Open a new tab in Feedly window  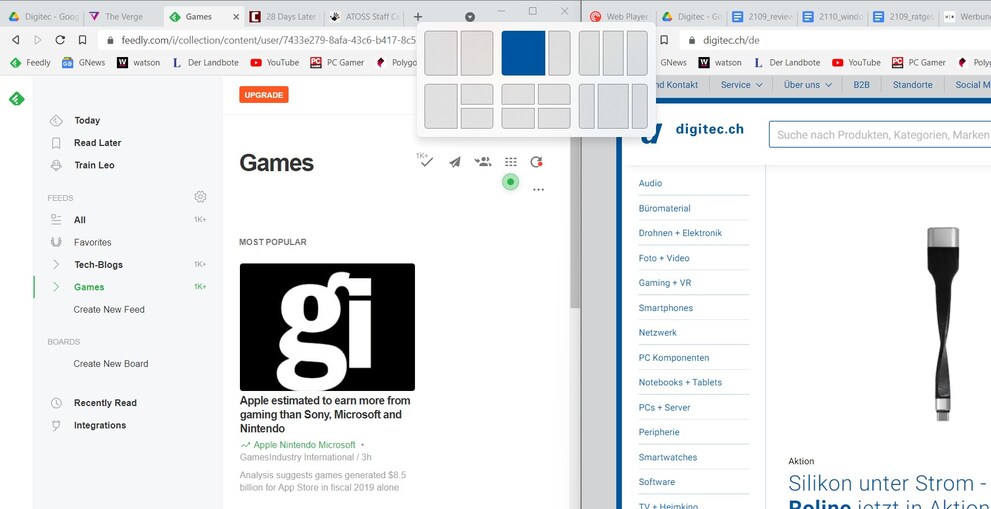[x=418, y=17]
